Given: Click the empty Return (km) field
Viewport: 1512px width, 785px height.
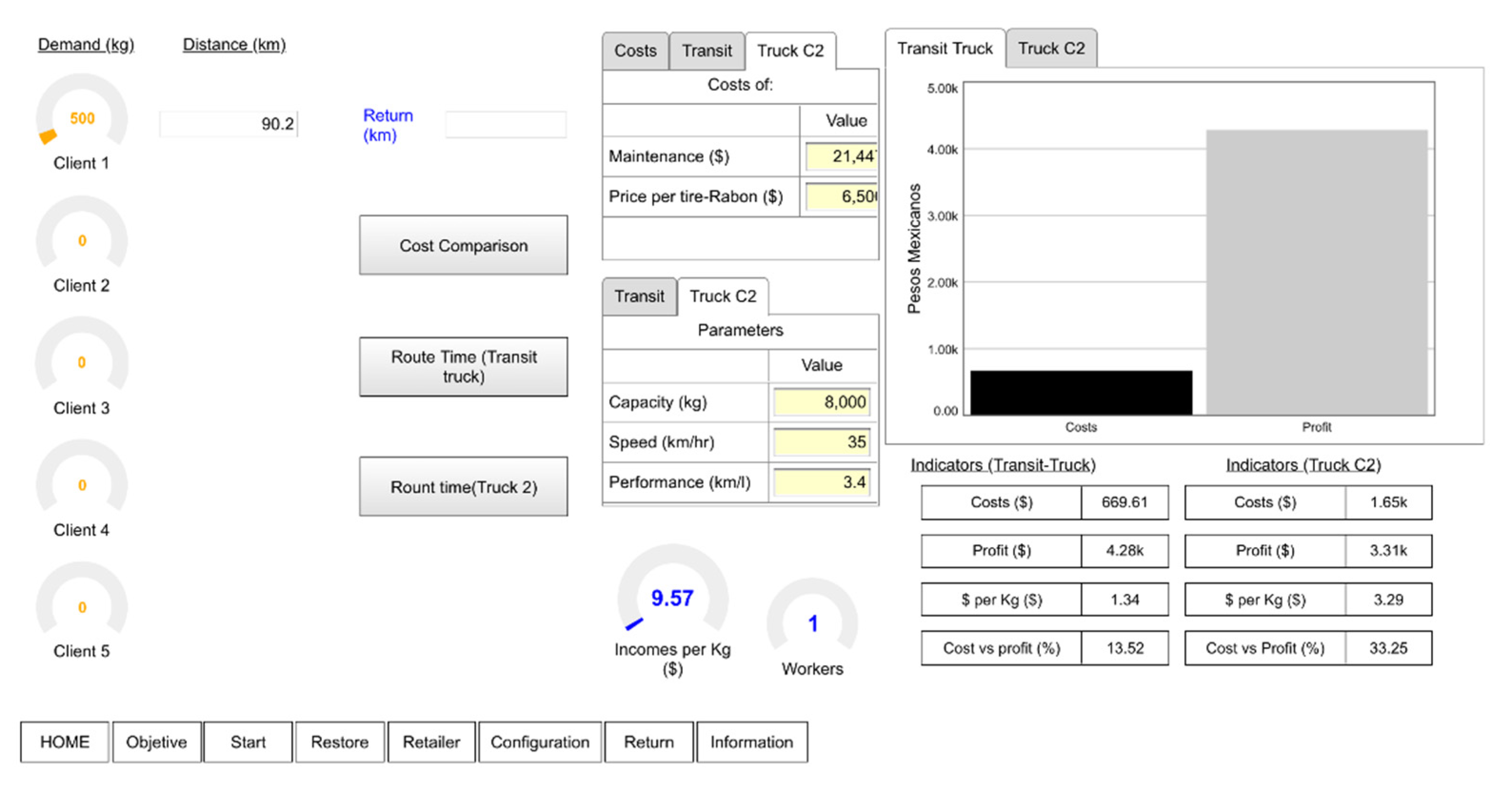Looking at the screenshot, I should (505, 124).
